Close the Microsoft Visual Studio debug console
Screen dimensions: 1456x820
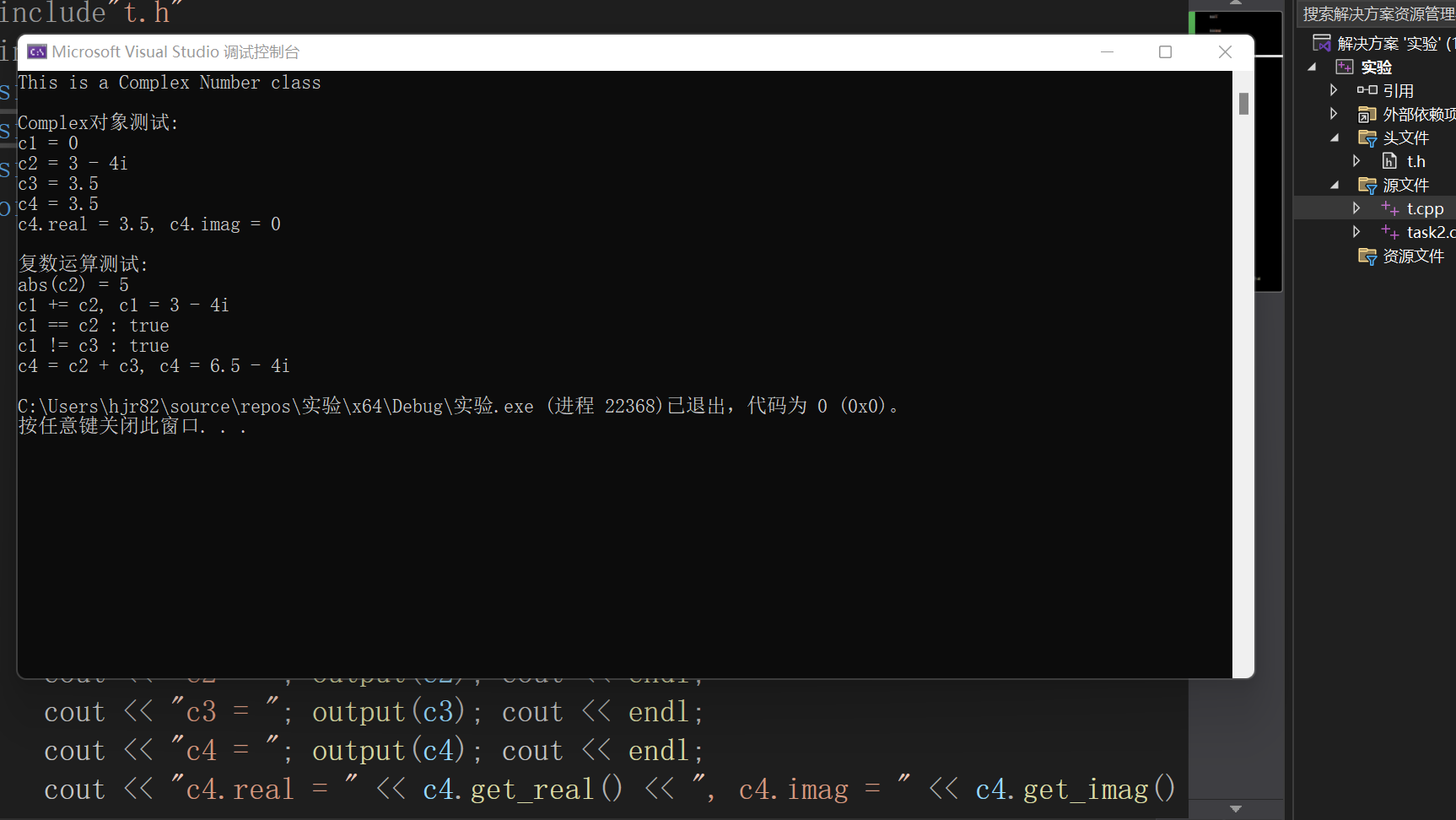point(1225,52)
